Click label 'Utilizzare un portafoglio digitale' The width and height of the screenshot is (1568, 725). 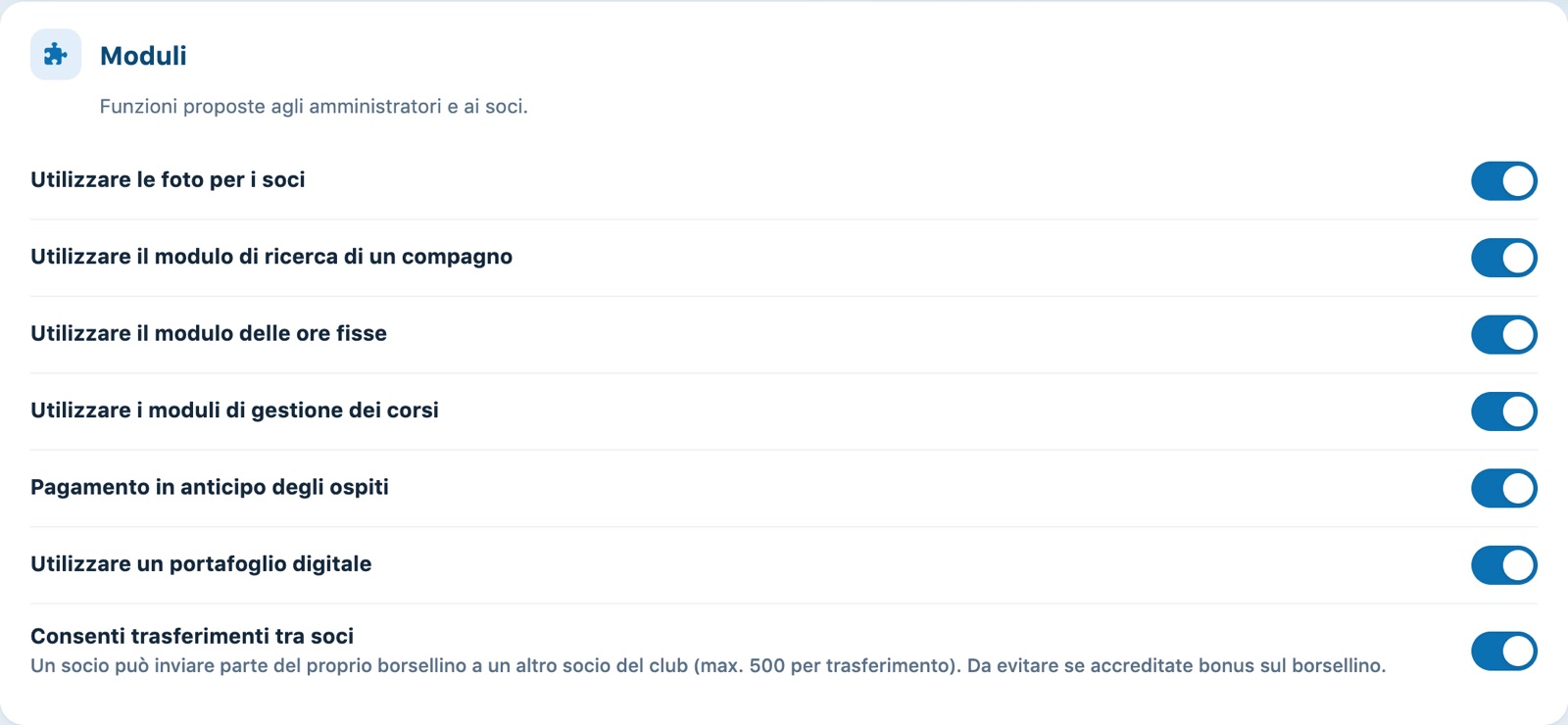[x=201, y=563]
